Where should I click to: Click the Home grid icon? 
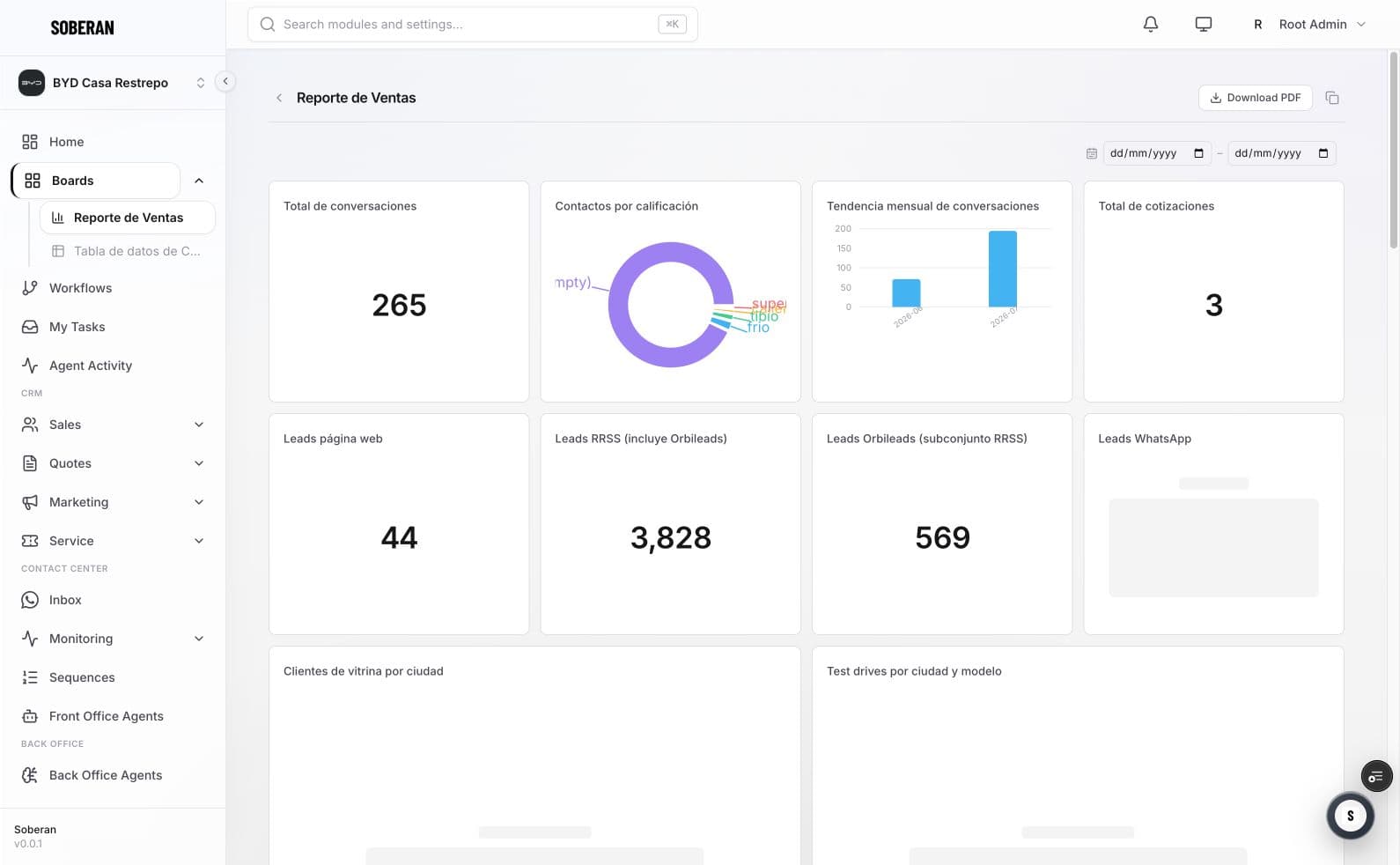30,142
